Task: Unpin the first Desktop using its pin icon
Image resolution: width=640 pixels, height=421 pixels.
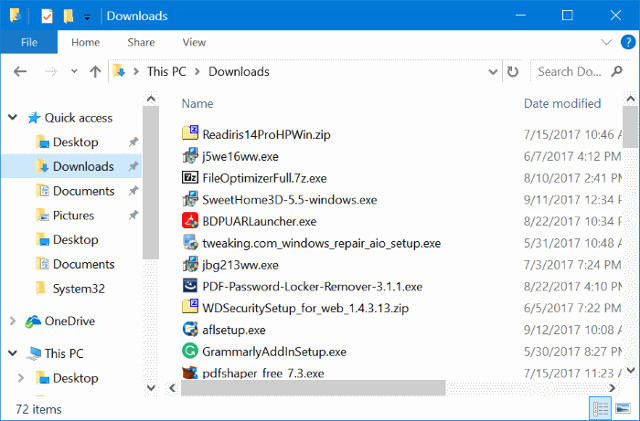Action: coord(133,142)
